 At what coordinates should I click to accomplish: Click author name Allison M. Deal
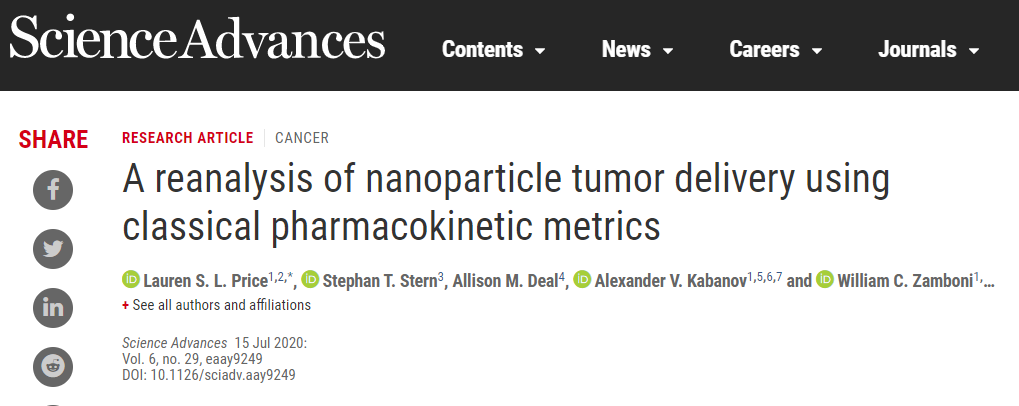coord(505,281)
